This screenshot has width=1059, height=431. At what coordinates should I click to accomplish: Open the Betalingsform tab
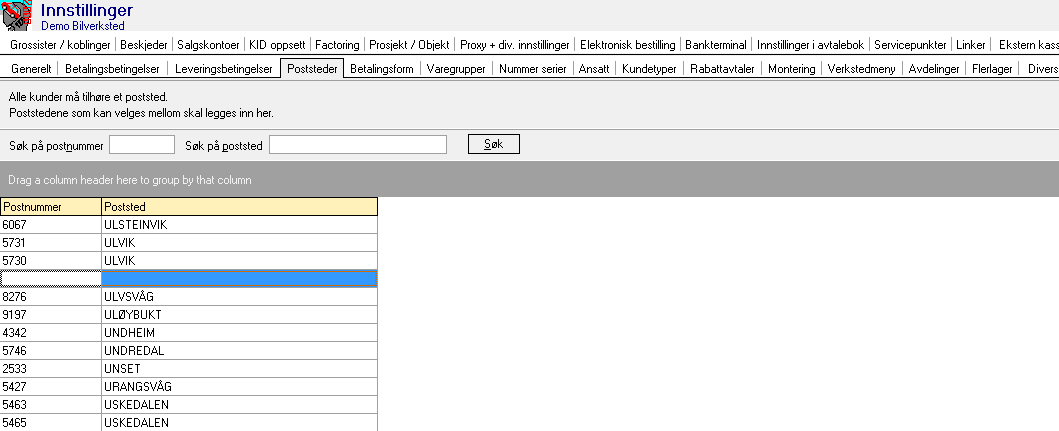(382, 69)
